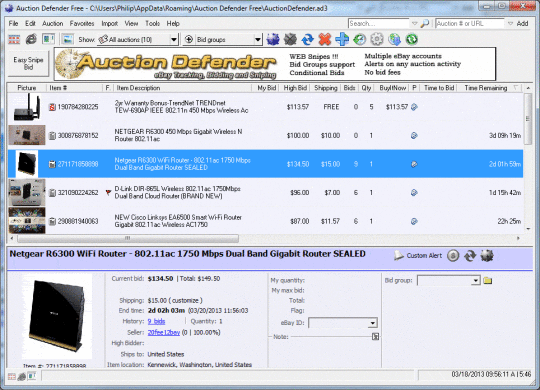The height and width of the screenshot is (390, 540).
Task: Open the Bid groups dropdown
Action: (x=258, y=40)
